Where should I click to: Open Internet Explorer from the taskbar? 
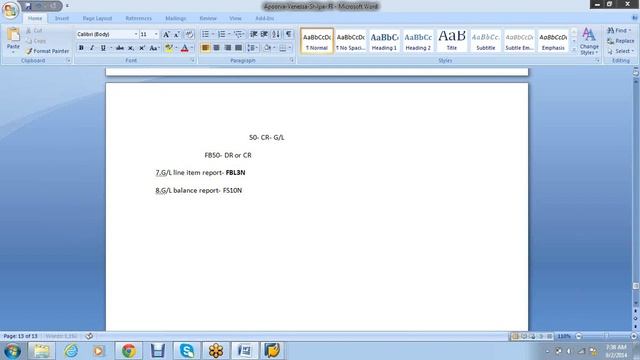(71, 351)
